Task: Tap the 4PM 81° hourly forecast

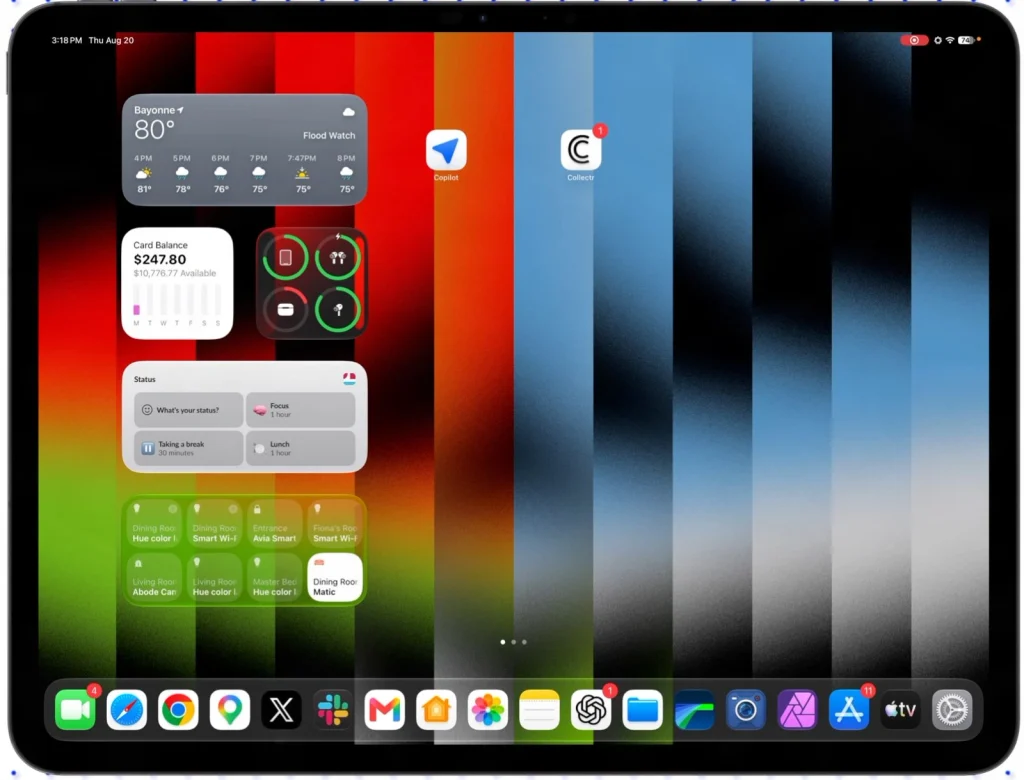Action: [x=144, y=173]
